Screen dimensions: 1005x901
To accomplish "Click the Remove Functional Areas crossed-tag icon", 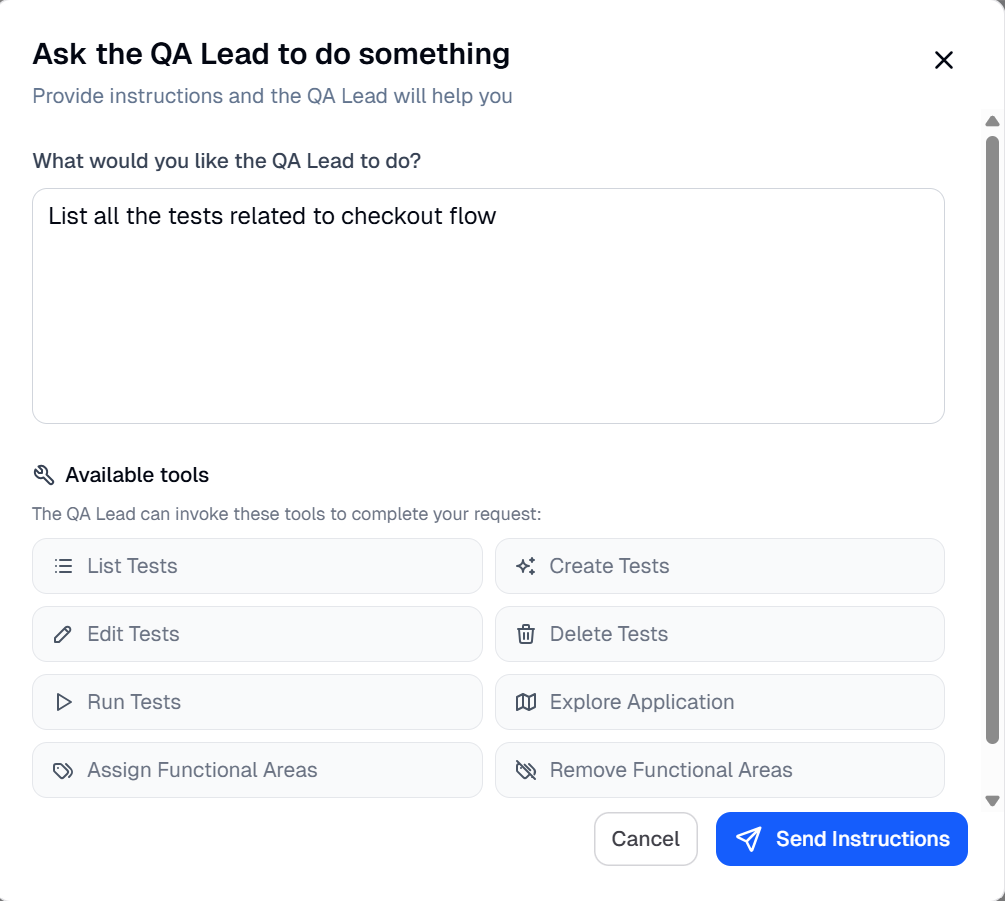I will [525, 770].
